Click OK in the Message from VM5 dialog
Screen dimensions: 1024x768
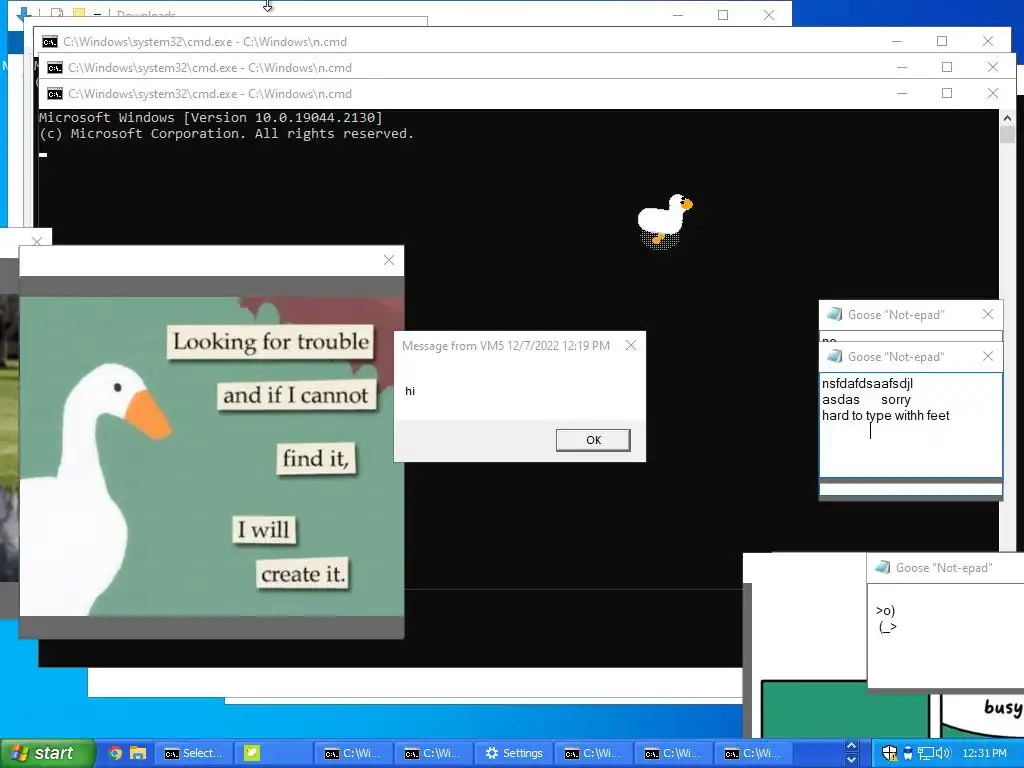(x=593, y=440)
